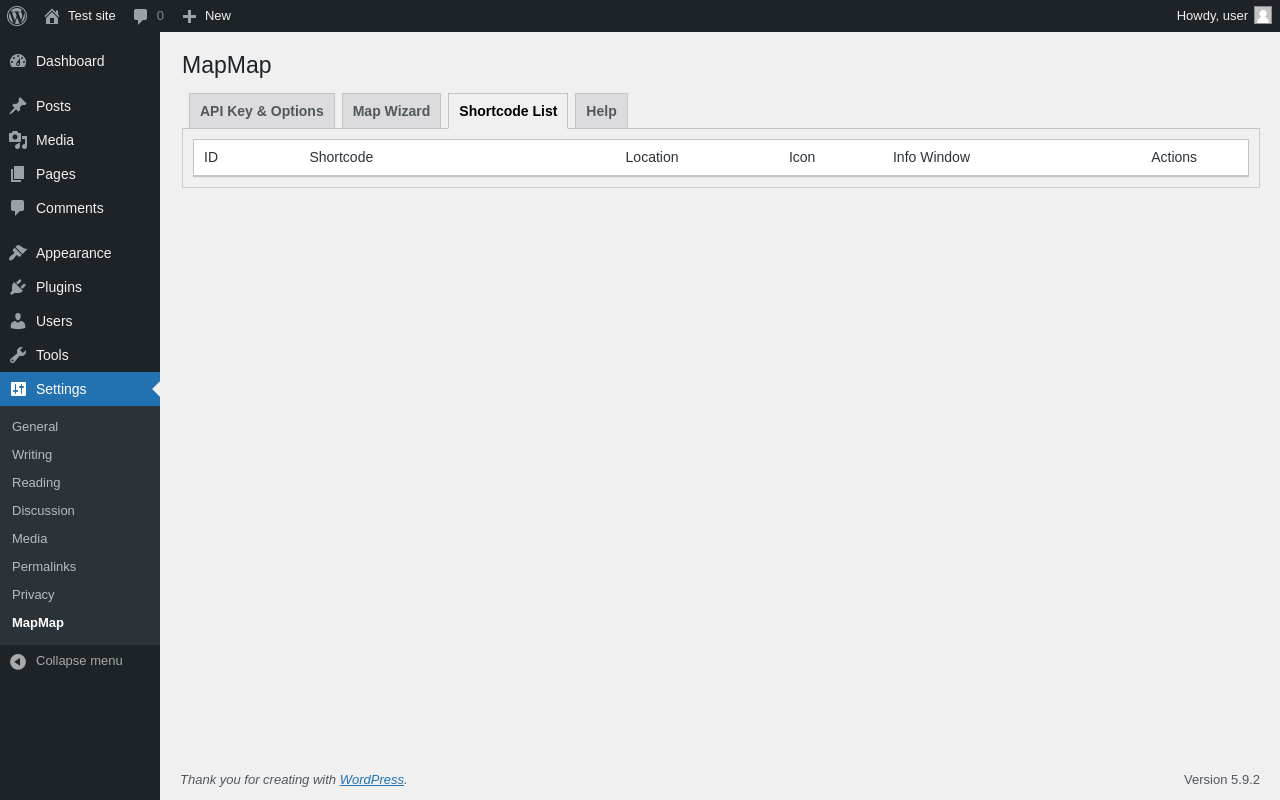1280x800 pixels.
Task: Click the Actions column header
Action: [x=1174, y=157]
